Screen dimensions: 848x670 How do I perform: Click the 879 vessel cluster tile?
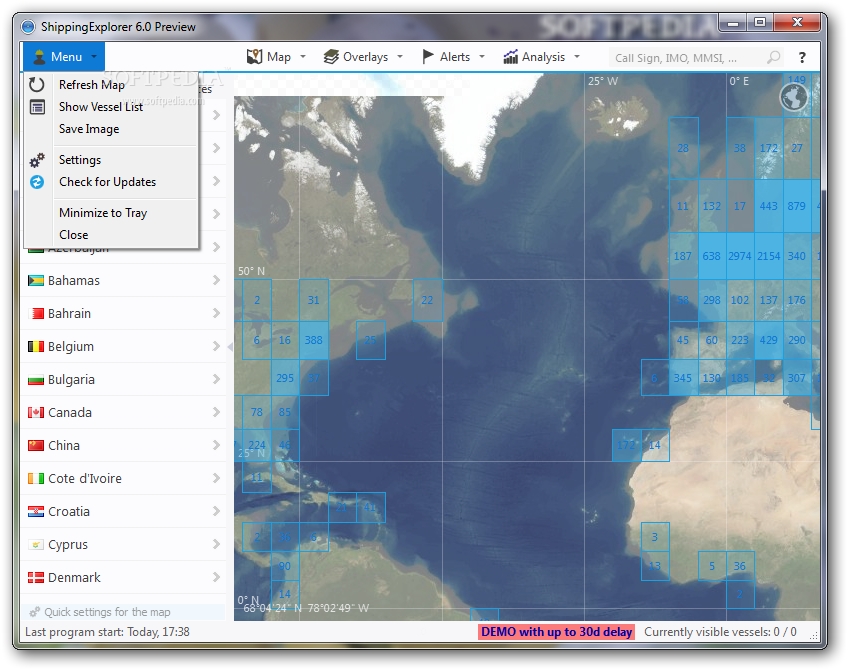797,206
